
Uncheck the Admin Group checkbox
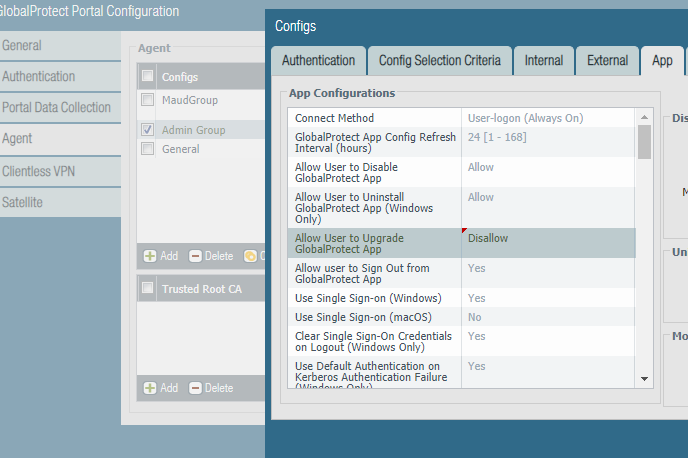coord(148,130)
